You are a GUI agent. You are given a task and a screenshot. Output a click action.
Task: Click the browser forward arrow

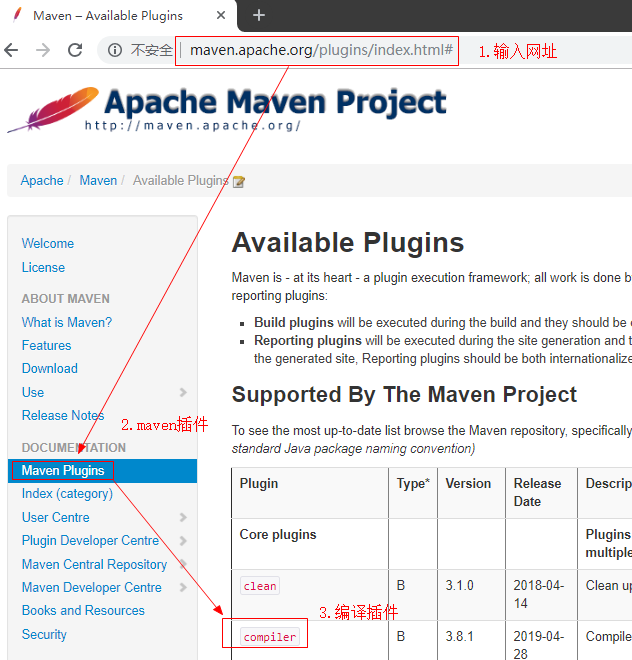[x=43, y=50]
